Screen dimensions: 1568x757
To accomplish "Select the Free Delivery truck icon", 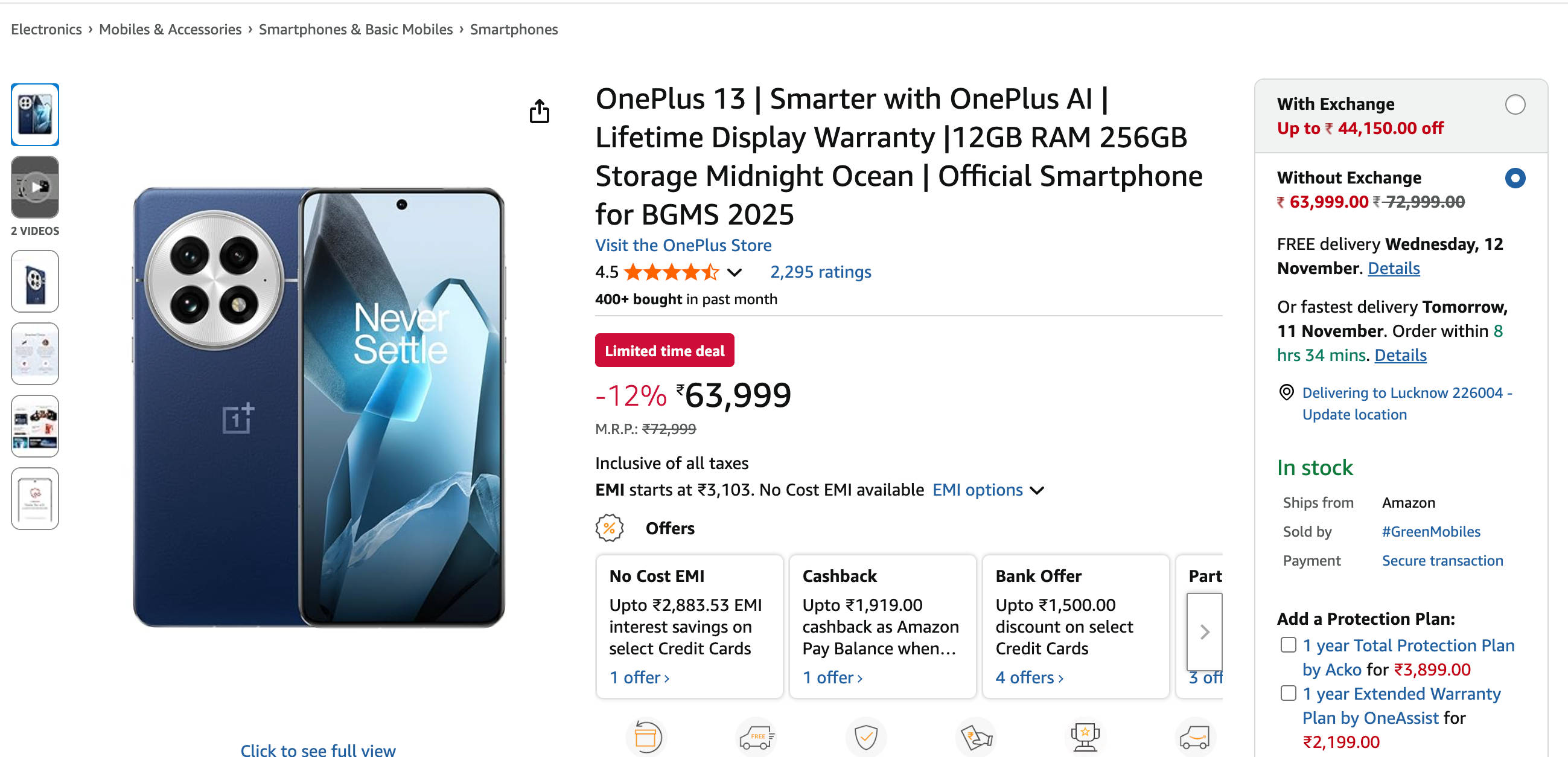I will [x=757, y=736].
